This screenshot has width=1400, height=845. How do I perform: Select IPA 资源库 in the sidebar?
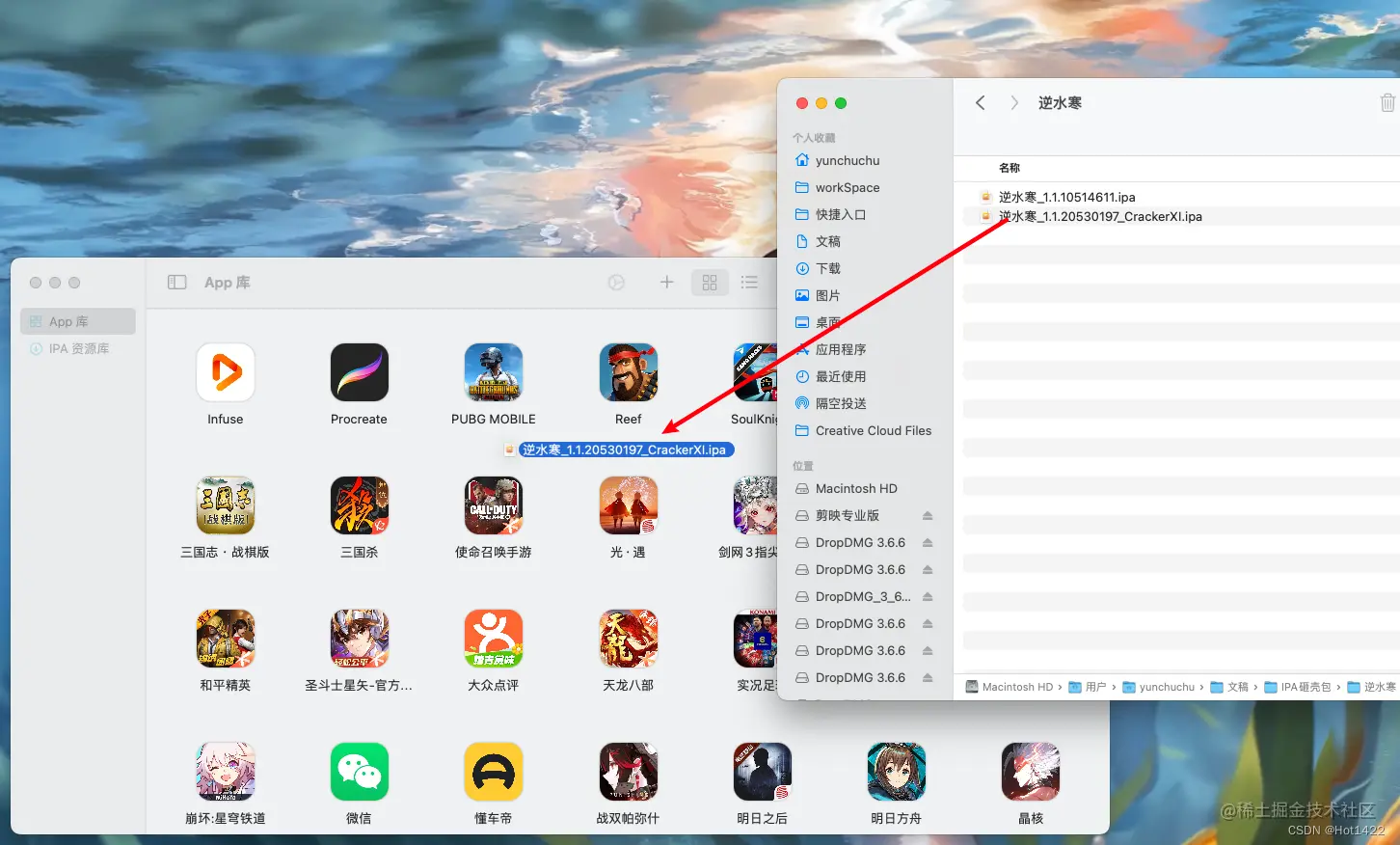point(78,348)
